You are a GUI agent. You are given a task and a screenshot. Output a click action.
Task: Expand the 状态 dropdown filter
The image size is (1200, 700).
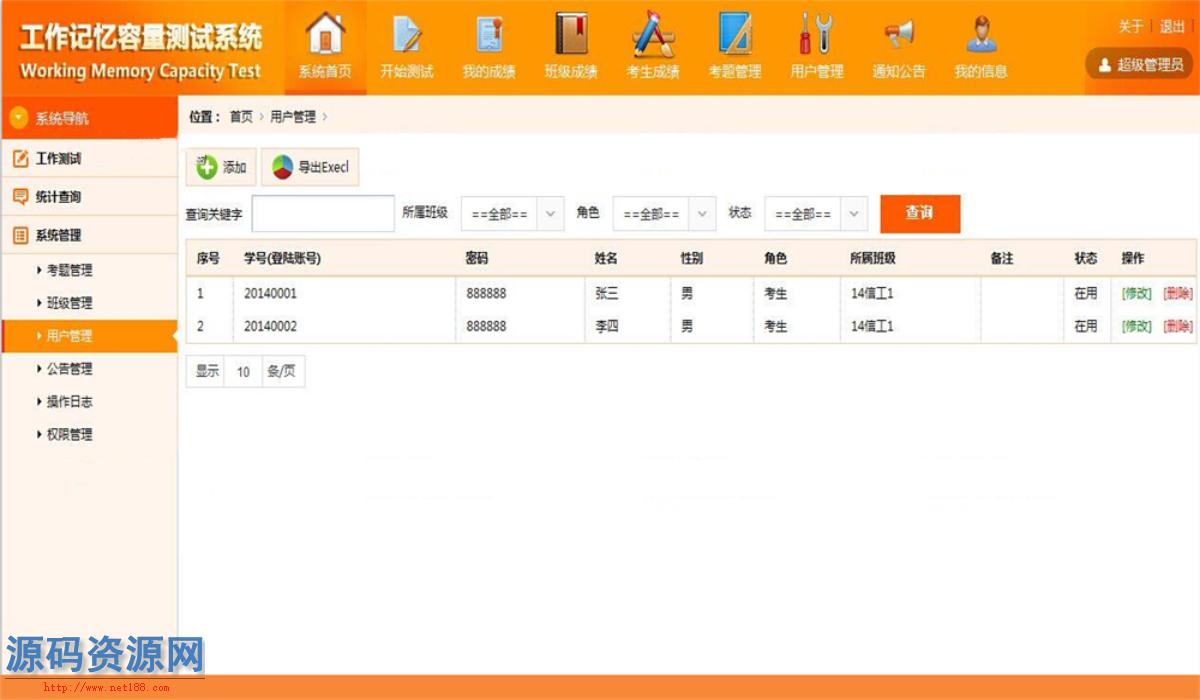click(816, 214)
